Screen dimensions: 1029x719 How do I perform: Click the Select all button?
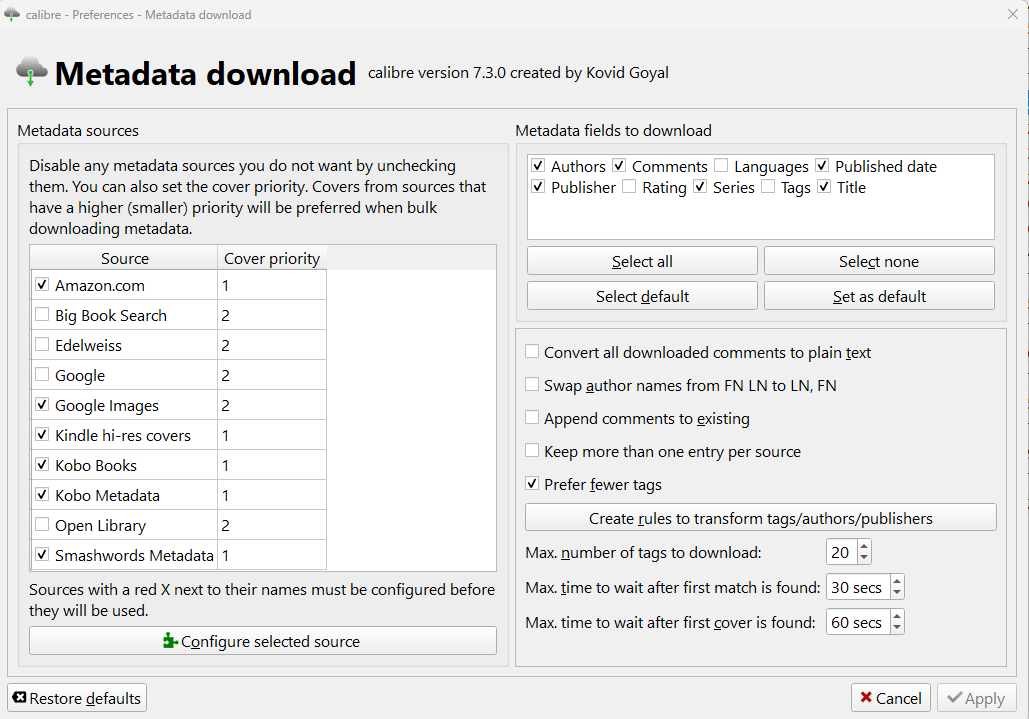[x=642, y=261]
